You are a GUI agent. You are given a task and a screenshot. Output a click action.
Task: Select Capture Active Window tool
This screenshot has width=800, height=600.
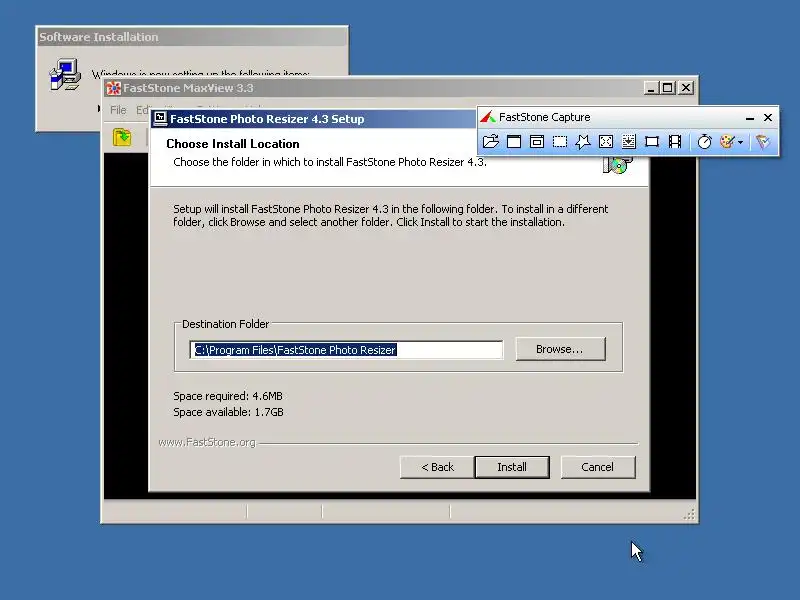(x=514, y=141)
